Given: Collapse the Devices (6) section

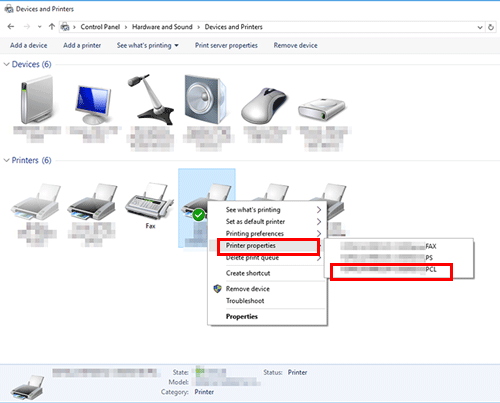Looking at the screenshot, I should click(6, 64).
